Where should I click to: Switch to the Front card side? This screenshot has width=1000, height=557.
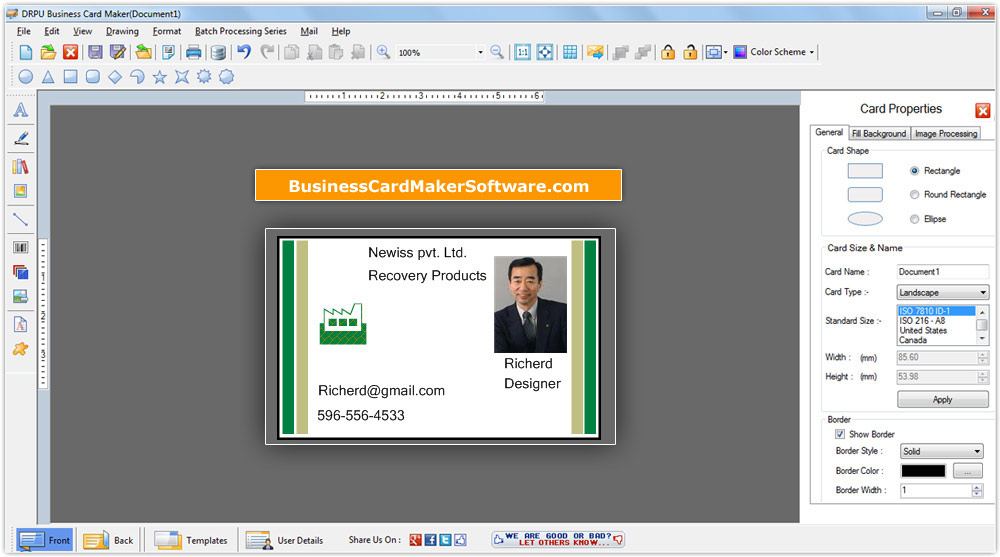[x=45, y=540]
